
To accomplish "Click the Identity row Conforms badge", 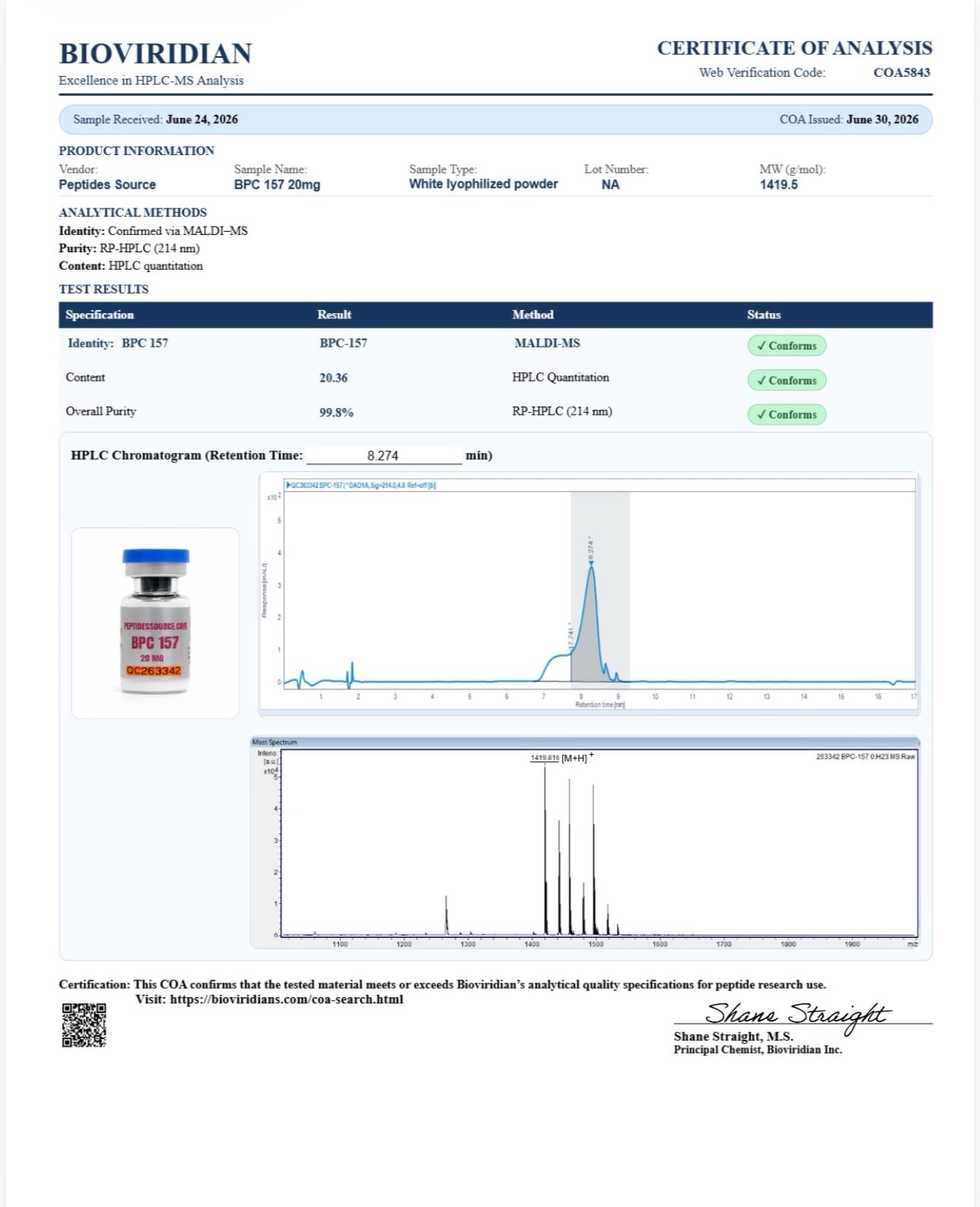I will pos(786,345).
